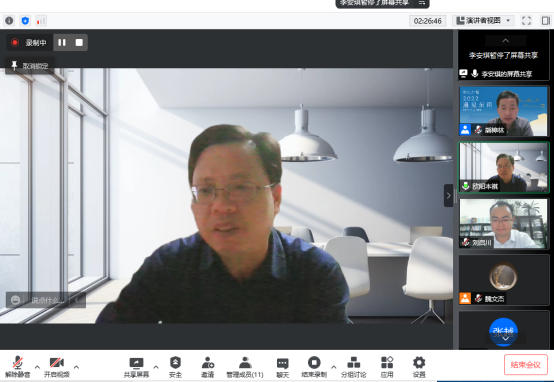Click the meeting info icon at top left
Image resolution: width=554 pixels, height=382 pixels.
[9, 21]
